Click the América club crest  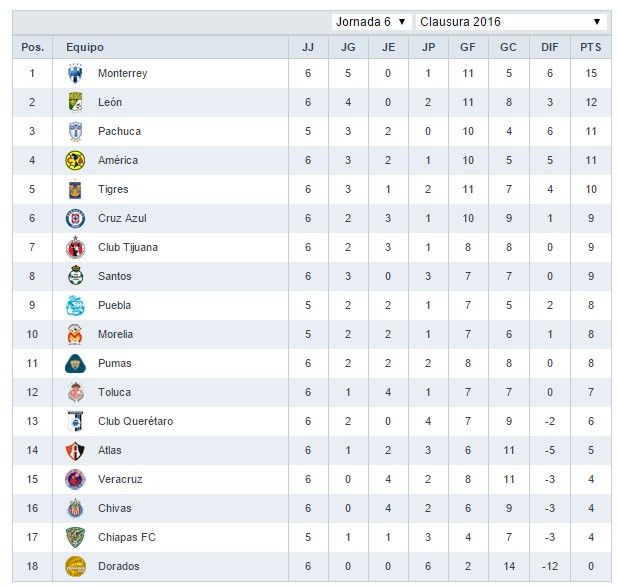[x=75, y=160]
